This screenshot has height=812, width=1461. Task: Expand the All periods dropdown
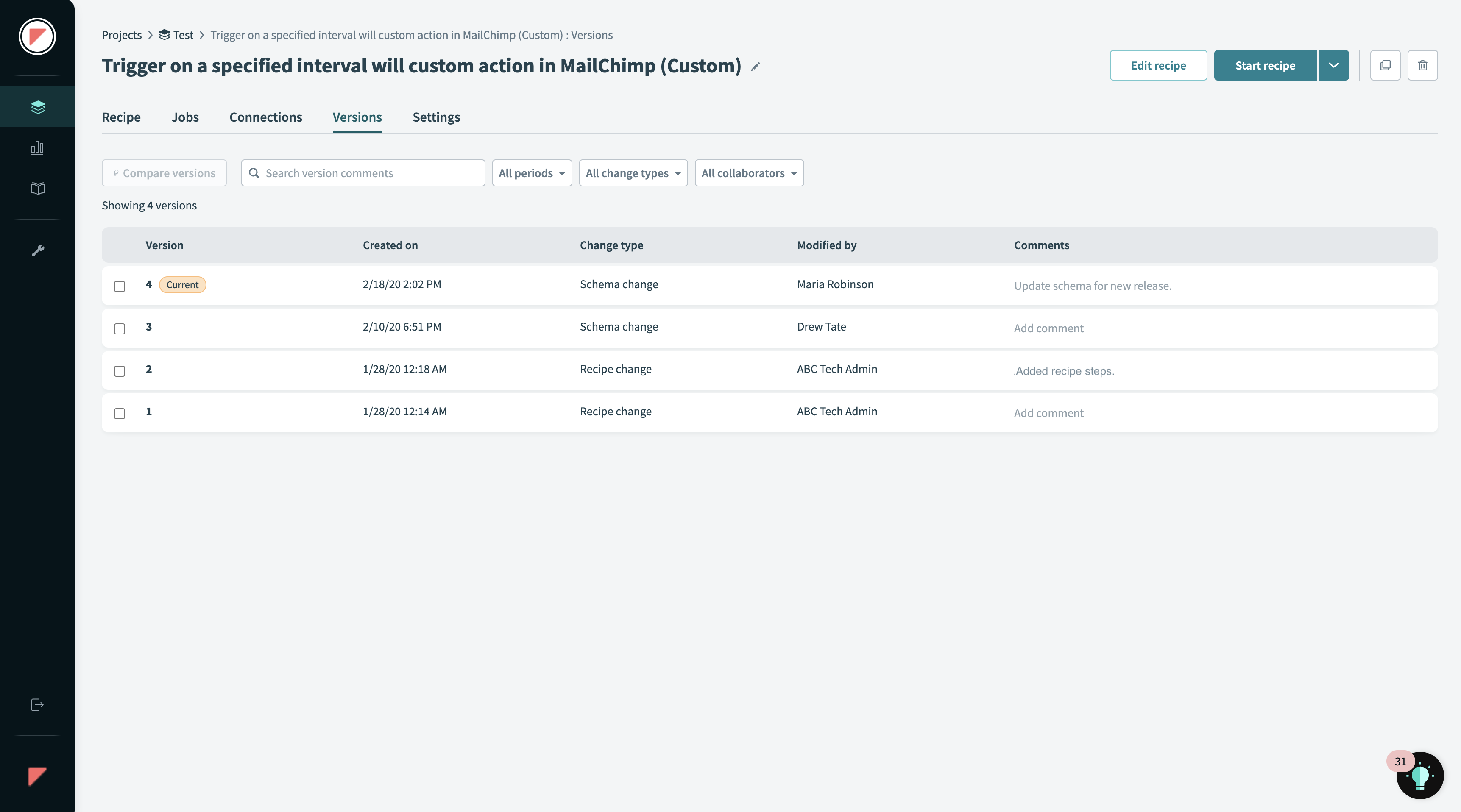coord(531,173)
